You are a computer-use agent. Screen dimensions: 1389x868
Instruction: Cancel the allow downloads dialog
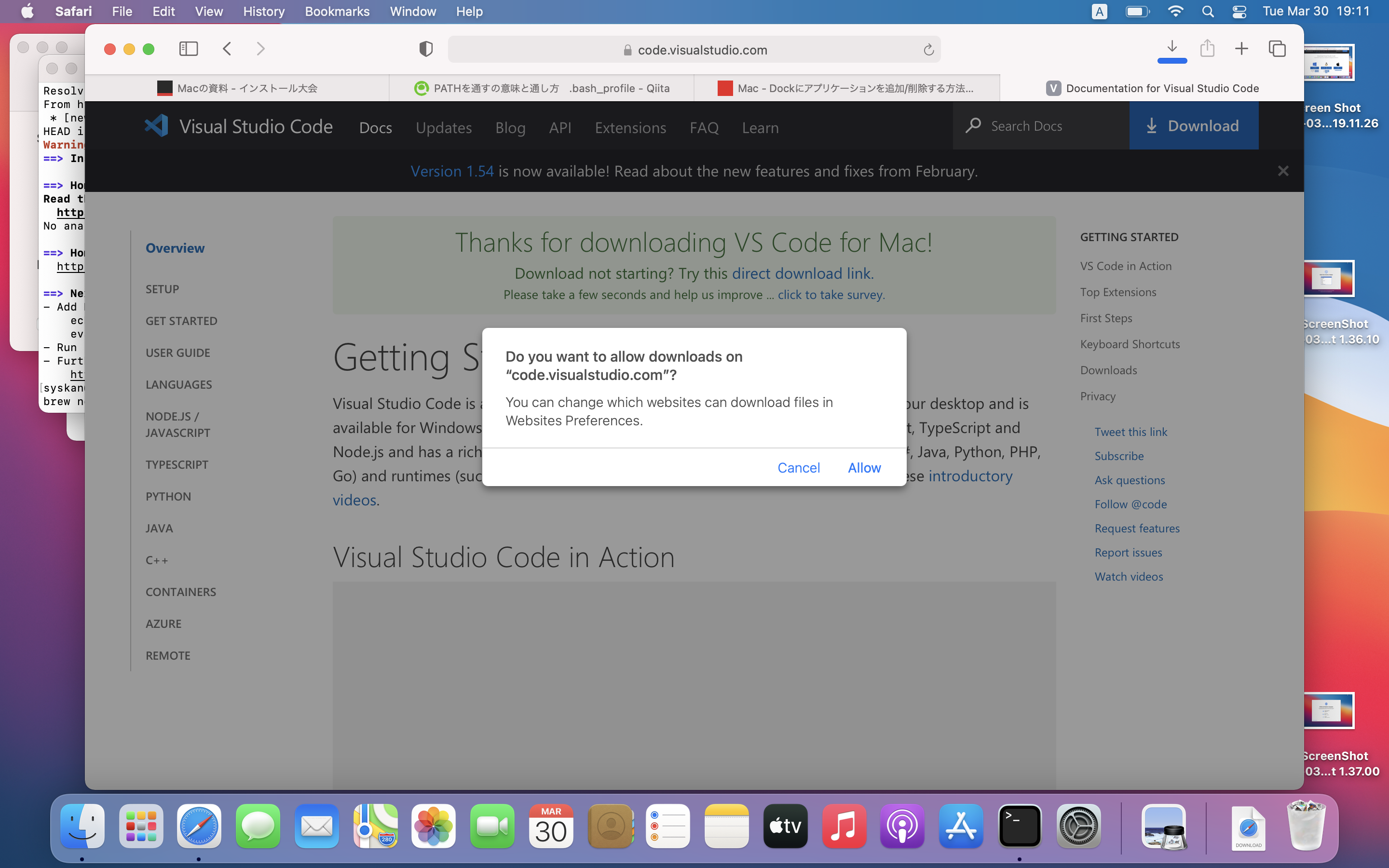pyautogui.click(x=798, y=467)
